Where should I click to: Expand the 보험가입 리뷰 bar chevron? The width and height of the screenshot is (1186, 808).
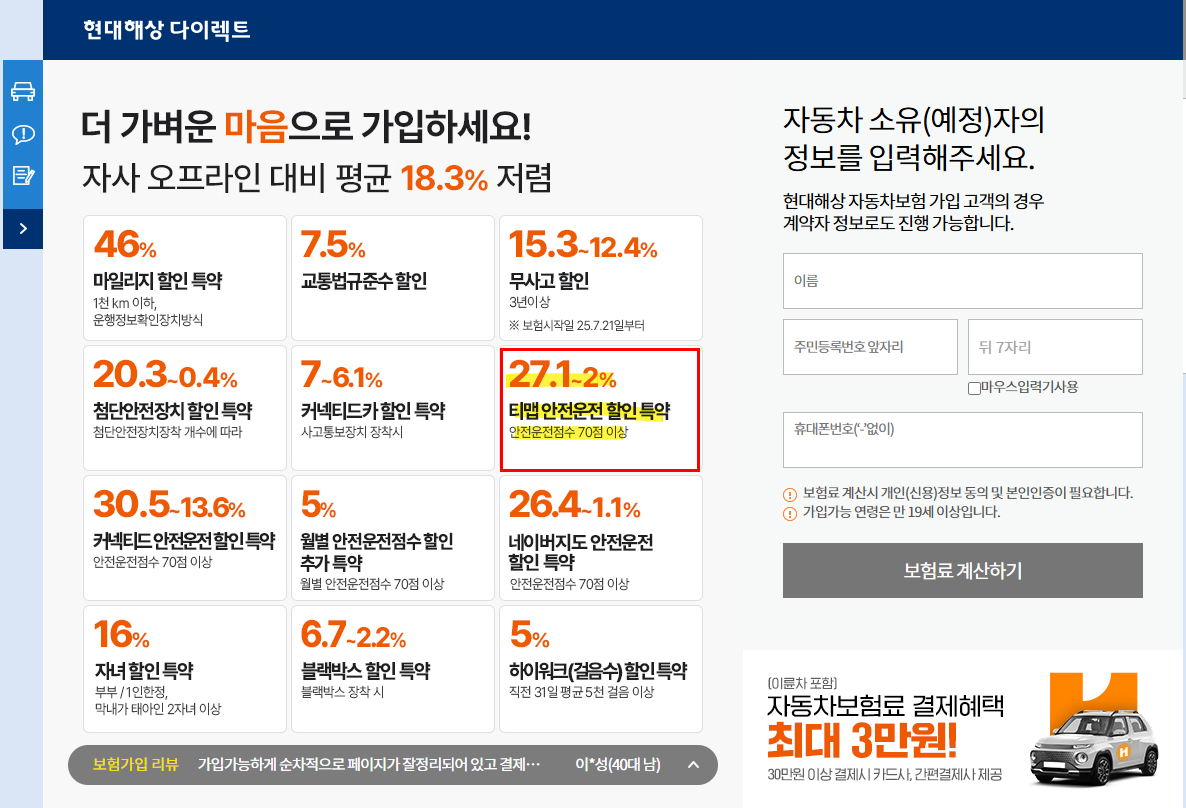pyautogui.click(x=693, y=765)
